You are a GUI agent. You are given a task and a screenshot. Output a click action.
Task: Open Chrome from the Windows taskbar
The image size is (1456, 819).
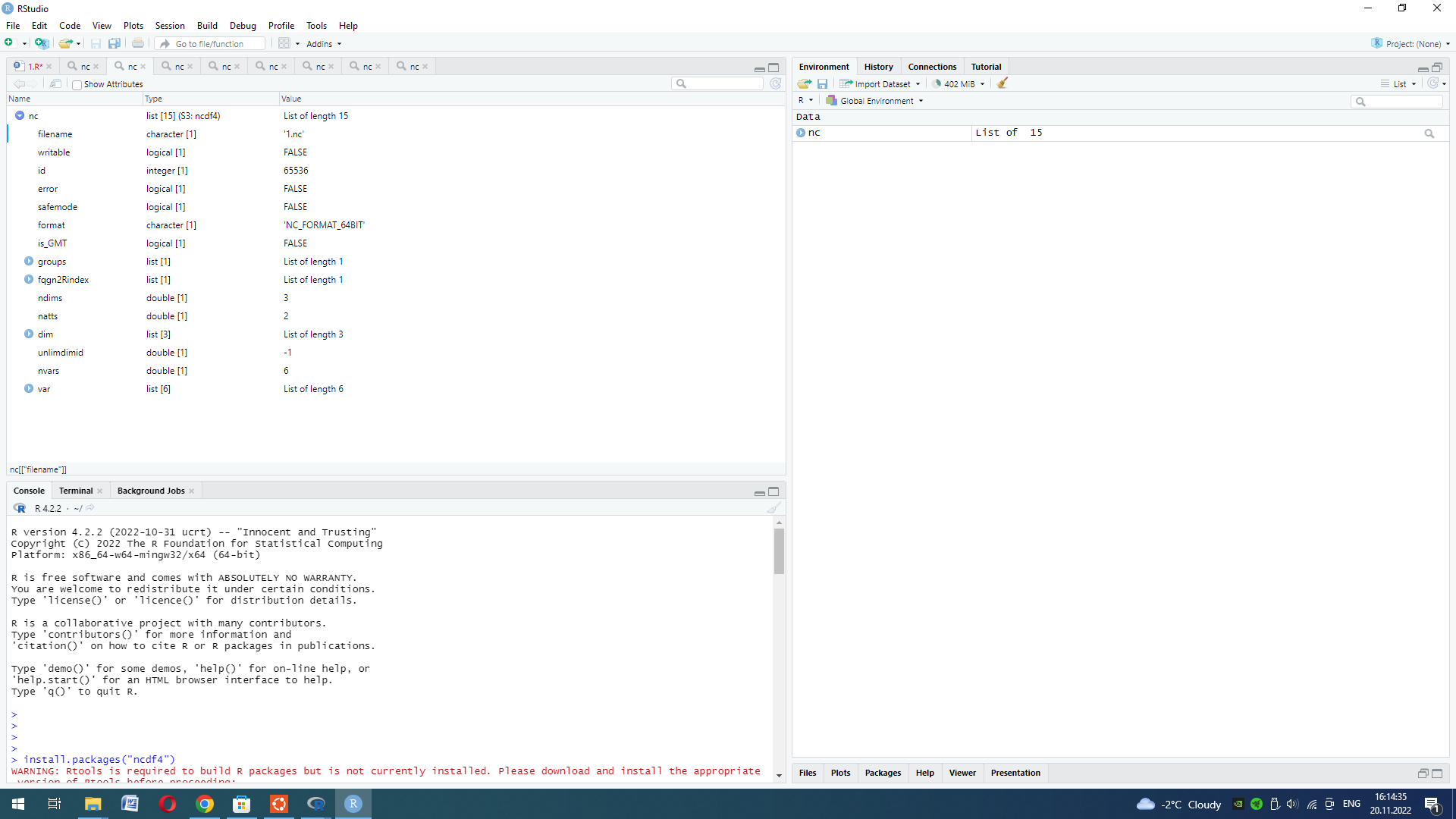(x=204, y=804)
